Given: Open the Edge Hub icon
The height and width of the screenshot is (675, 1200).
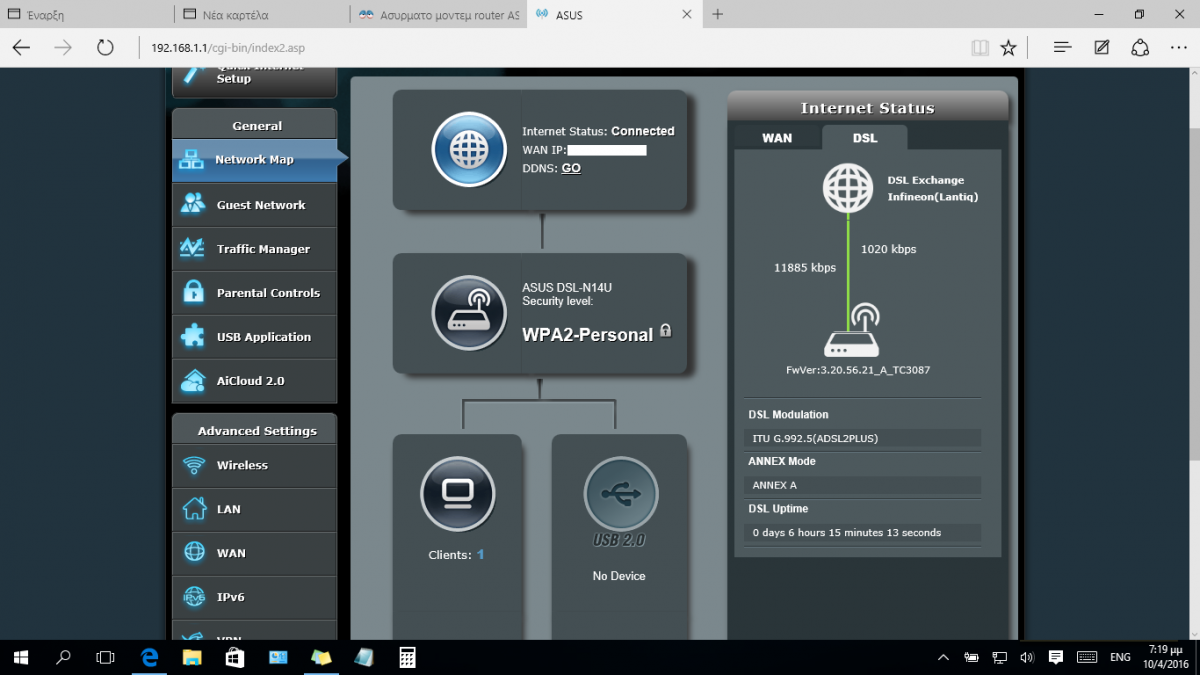Looking at the screenshot, I should (x=1063, y=47).
